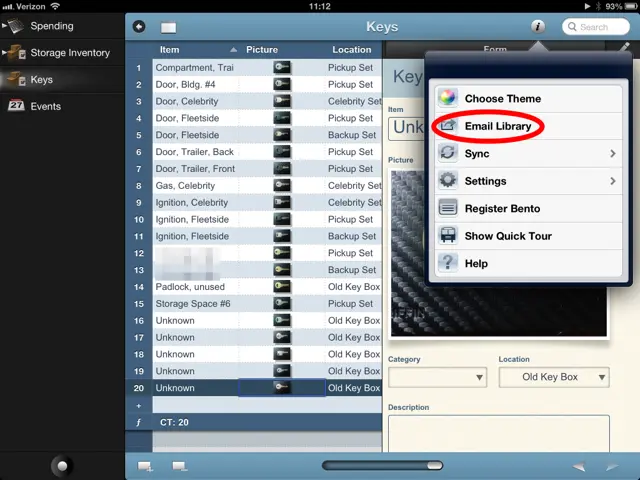Open the Location dropdown showing Old Key Box
The width and height of the screenshot is (640, 480).
553,377
